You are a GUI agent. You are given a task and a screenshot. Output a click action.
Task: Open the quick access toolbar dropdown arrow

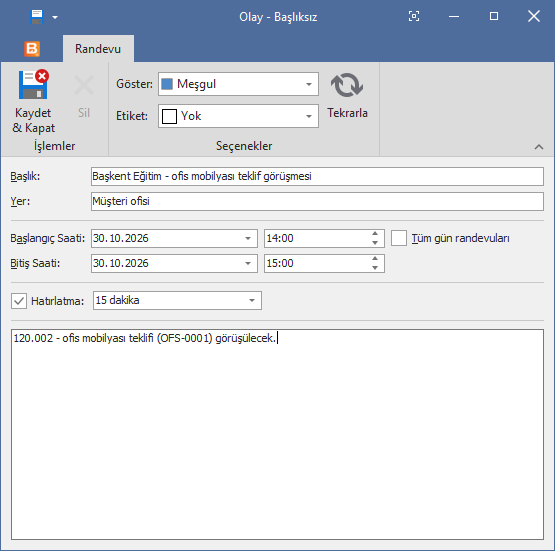pyautogui.click(x=55, y=17)
